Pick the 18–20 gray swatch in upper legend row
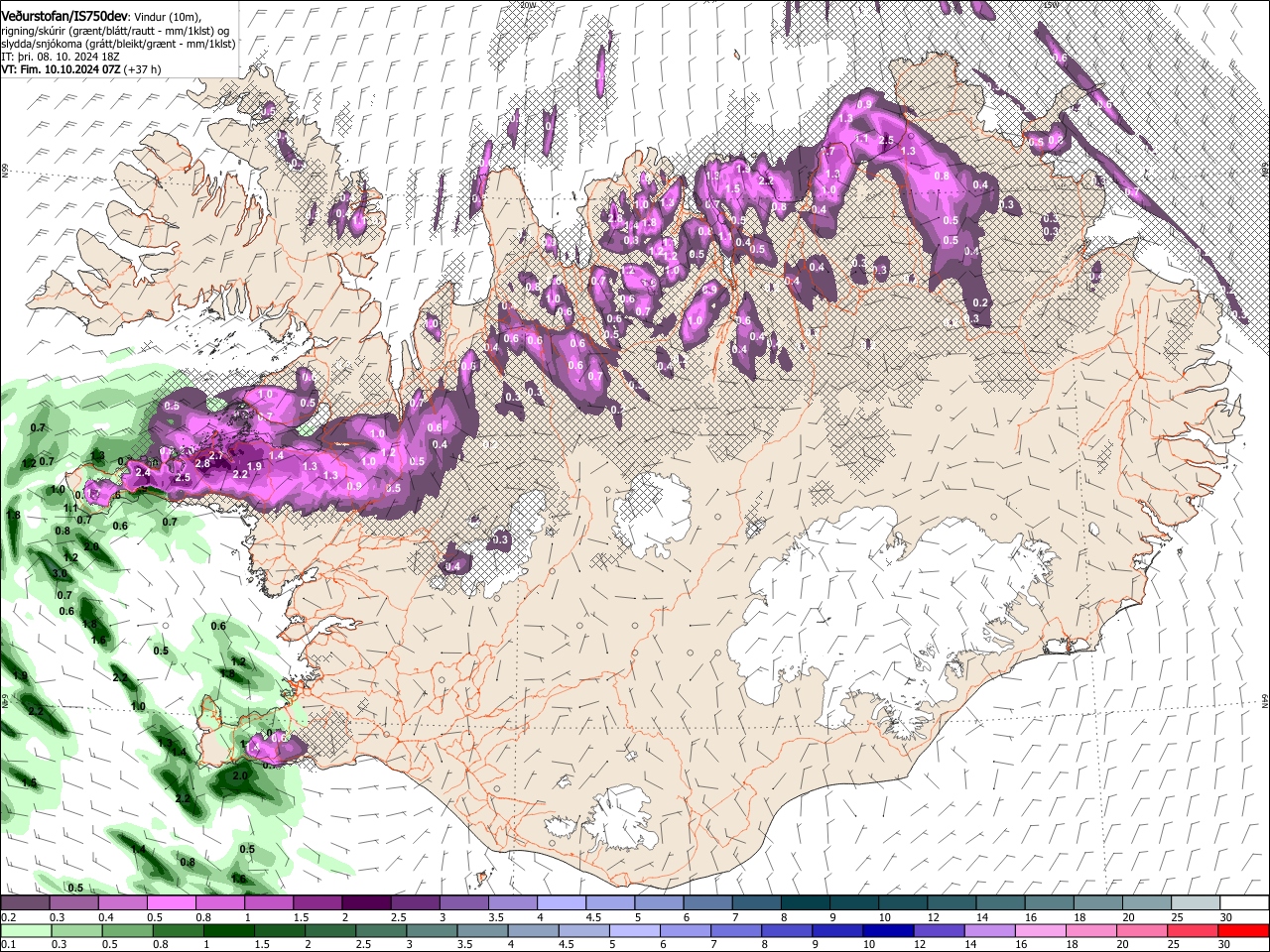Viewport: 1270px width, 952px height. click(1097, 903)
